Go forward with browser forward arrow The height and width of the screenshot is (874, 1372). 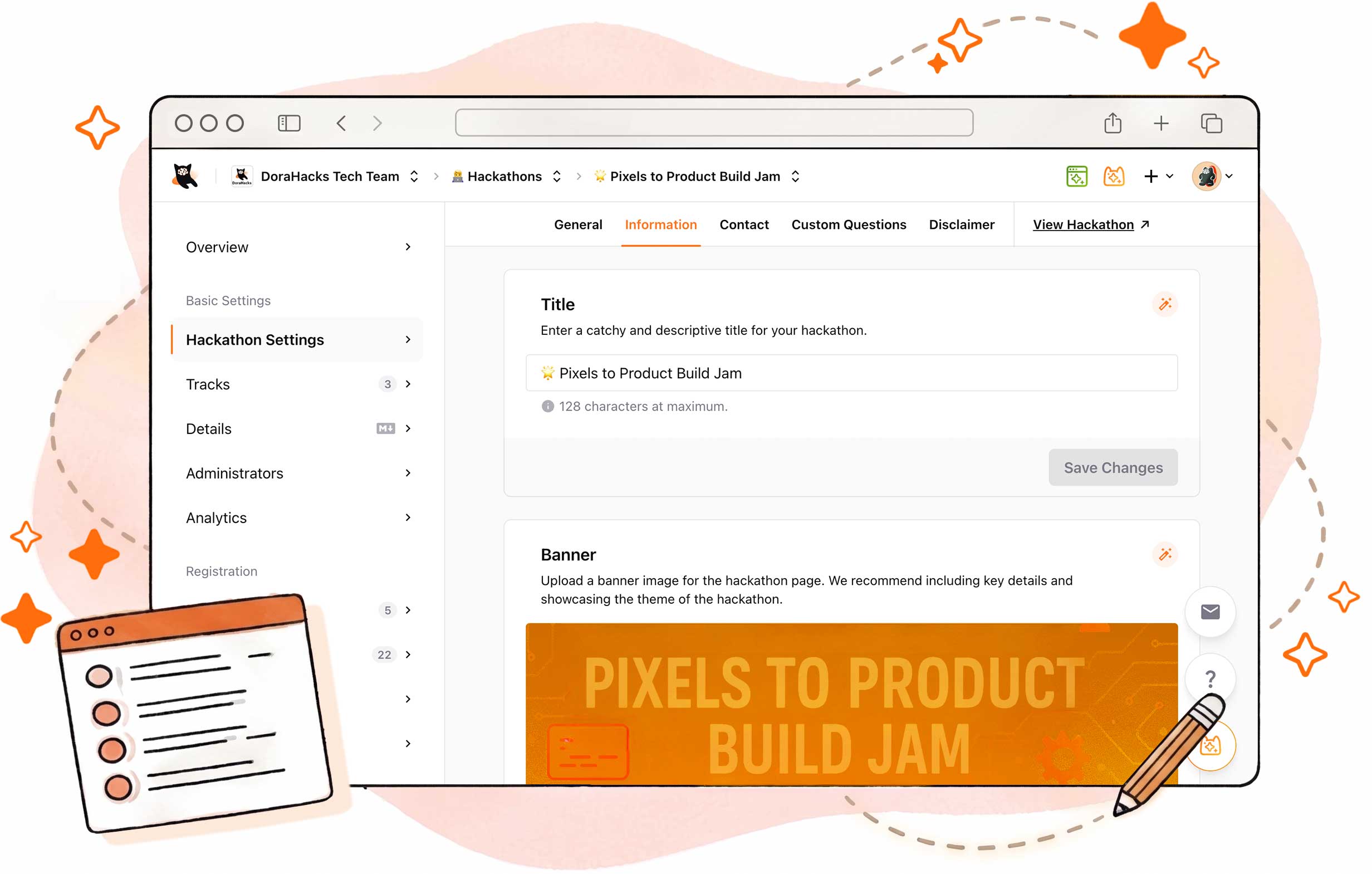click(x=378, y=123)
